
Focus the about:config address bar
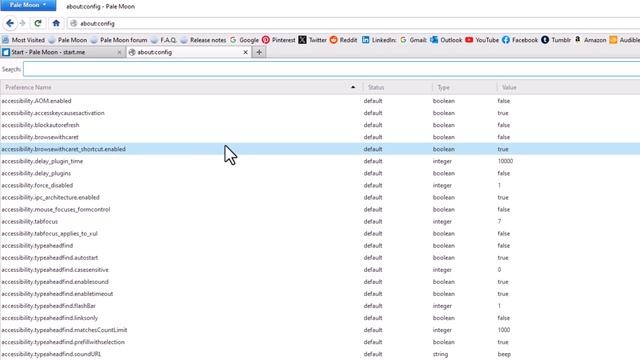coord(353,24)
